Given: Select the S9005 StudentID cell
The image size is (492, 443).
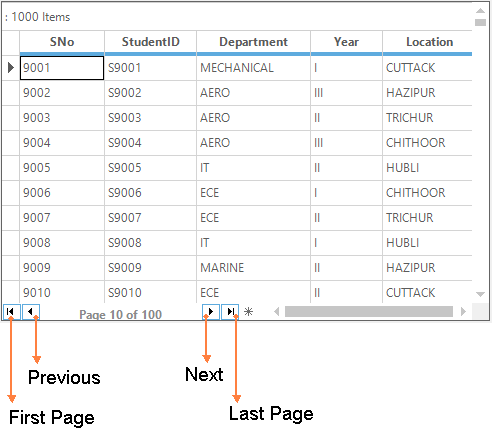Looking at the screenshot, I should click(151, 168).
